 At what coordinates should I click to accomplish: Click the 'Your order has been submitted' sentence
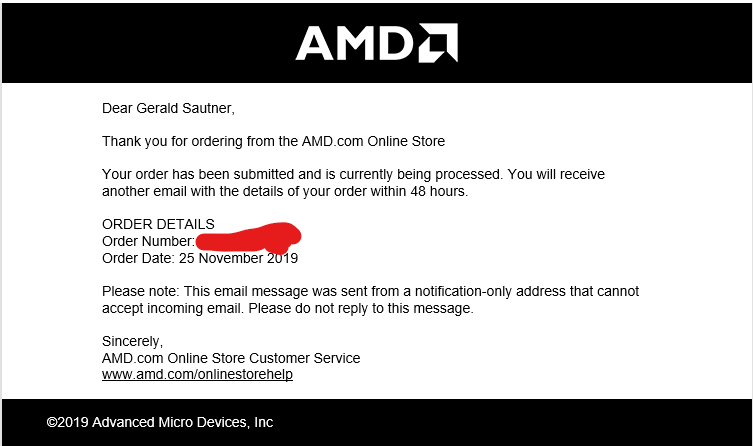click(x=302, y=174)
